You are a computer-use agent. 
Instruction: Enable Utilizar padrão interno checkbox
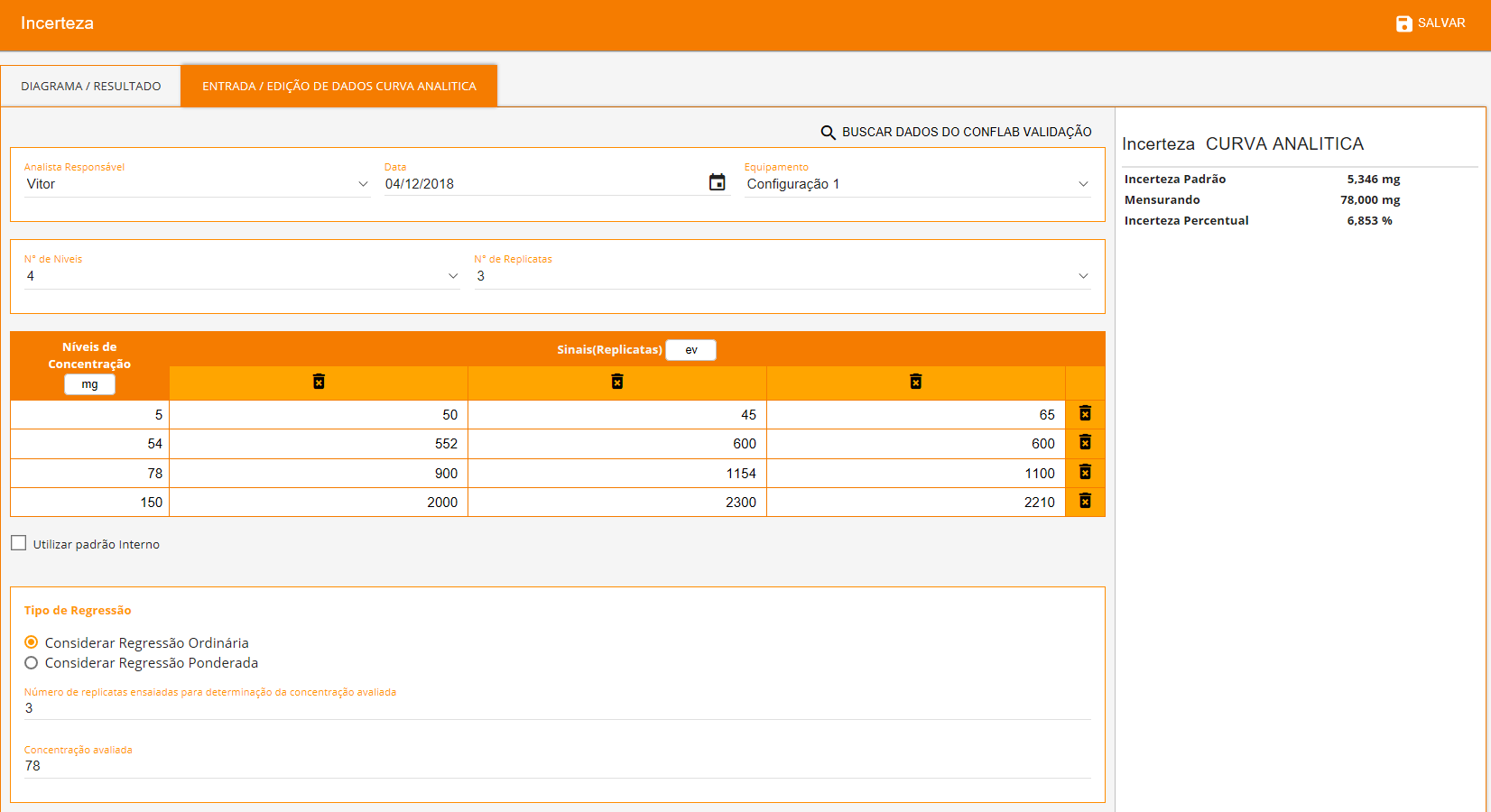19,543
